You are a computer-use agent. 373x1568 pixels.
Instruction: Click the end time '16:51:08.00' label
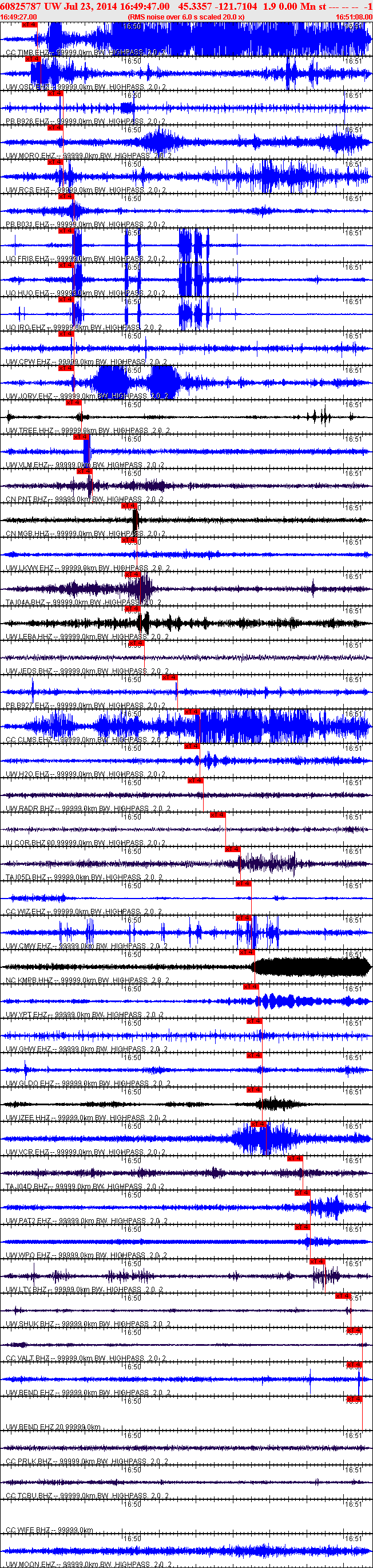[354, 17]
